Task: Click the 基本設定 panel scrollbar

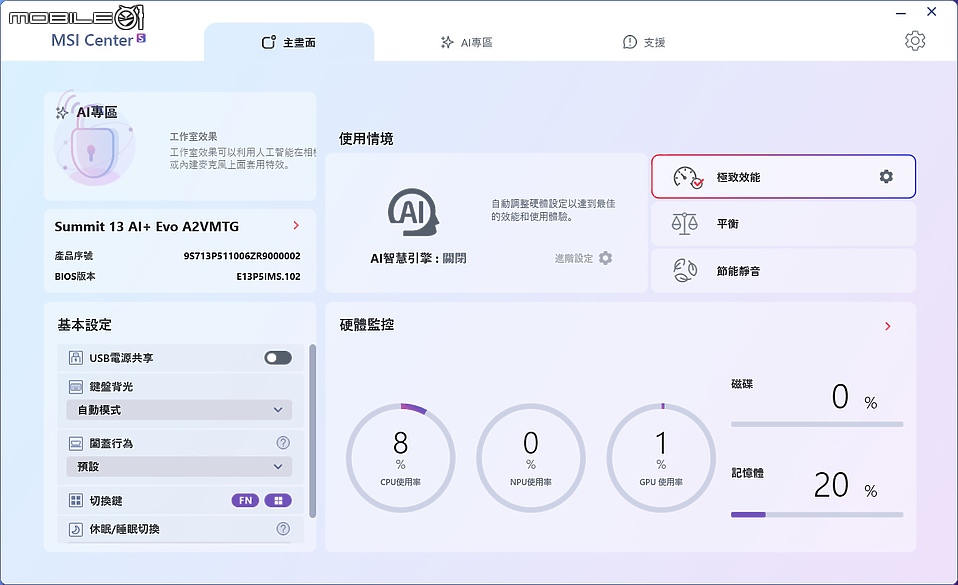Action: tap(313, 431)
